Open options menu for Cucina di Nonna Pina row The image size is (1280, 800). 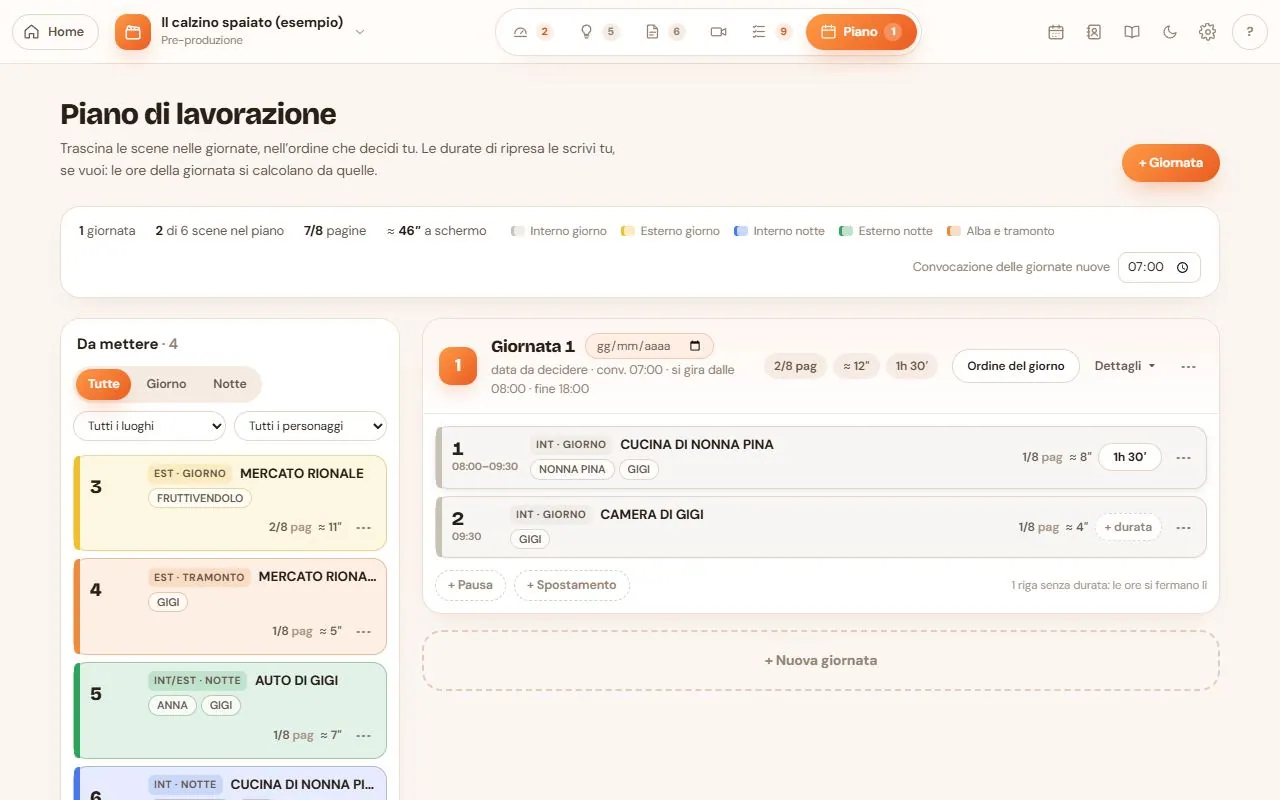click(x=1184, y=457)
